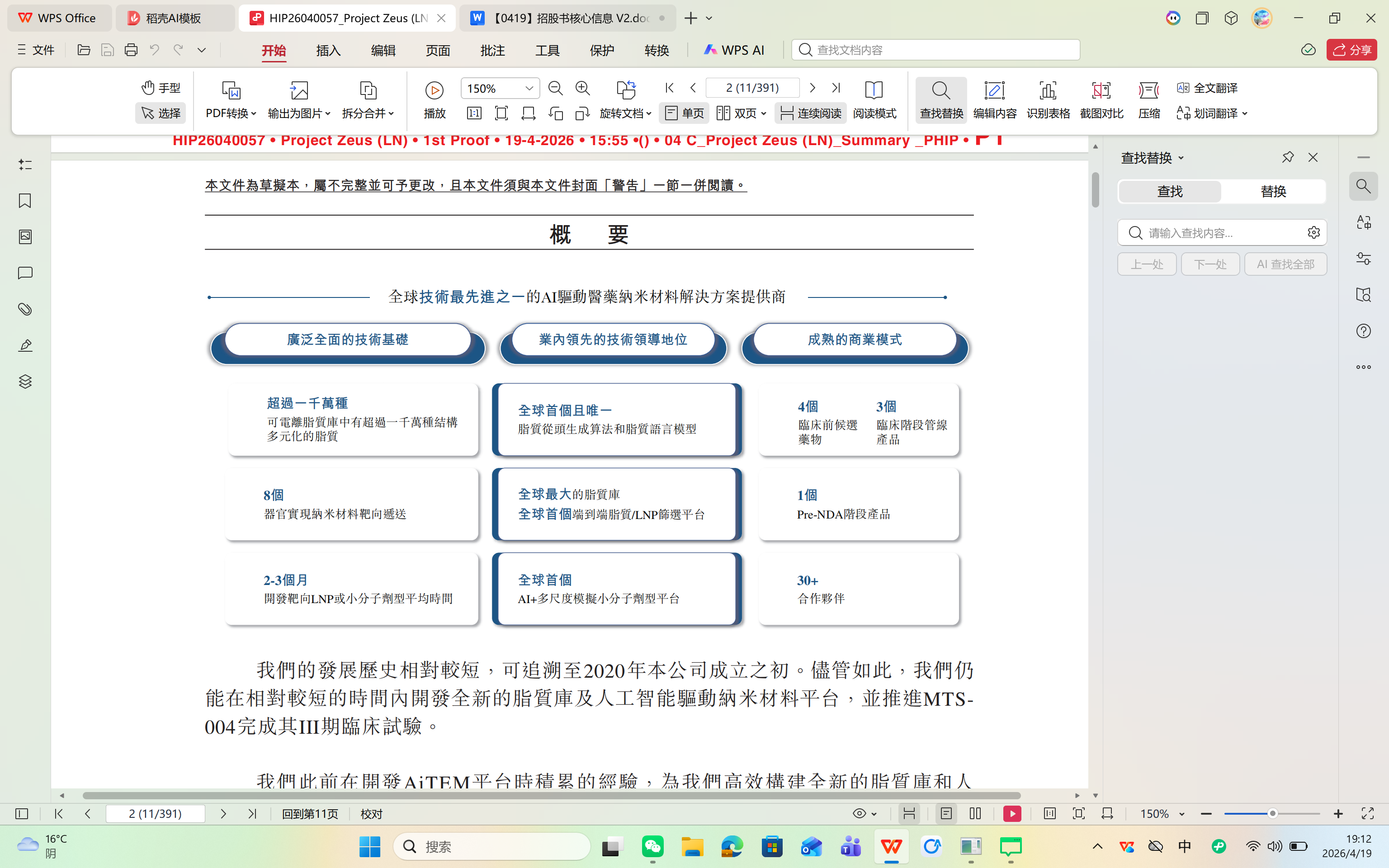The width and height of the screenshot is (1389, 868).
Task: Click the zoom in magnifier icon
Action: tap(582, 88)
